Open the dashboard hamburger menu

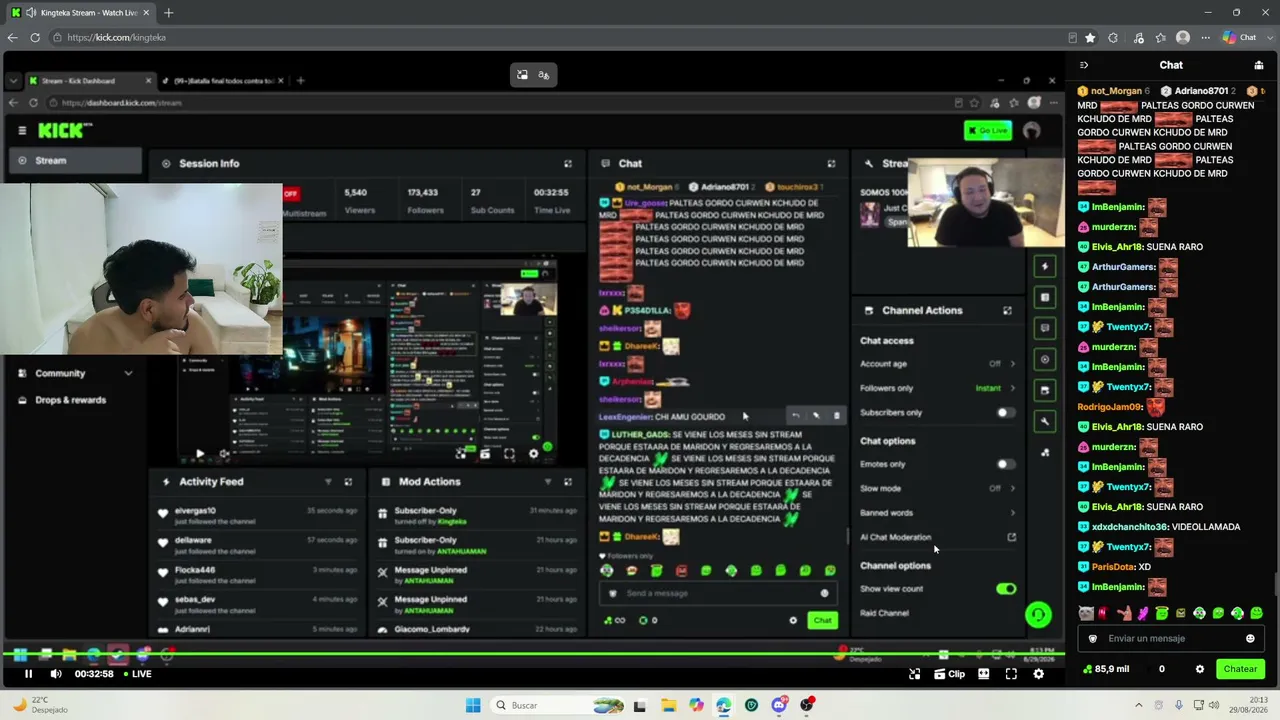(22, 130)
